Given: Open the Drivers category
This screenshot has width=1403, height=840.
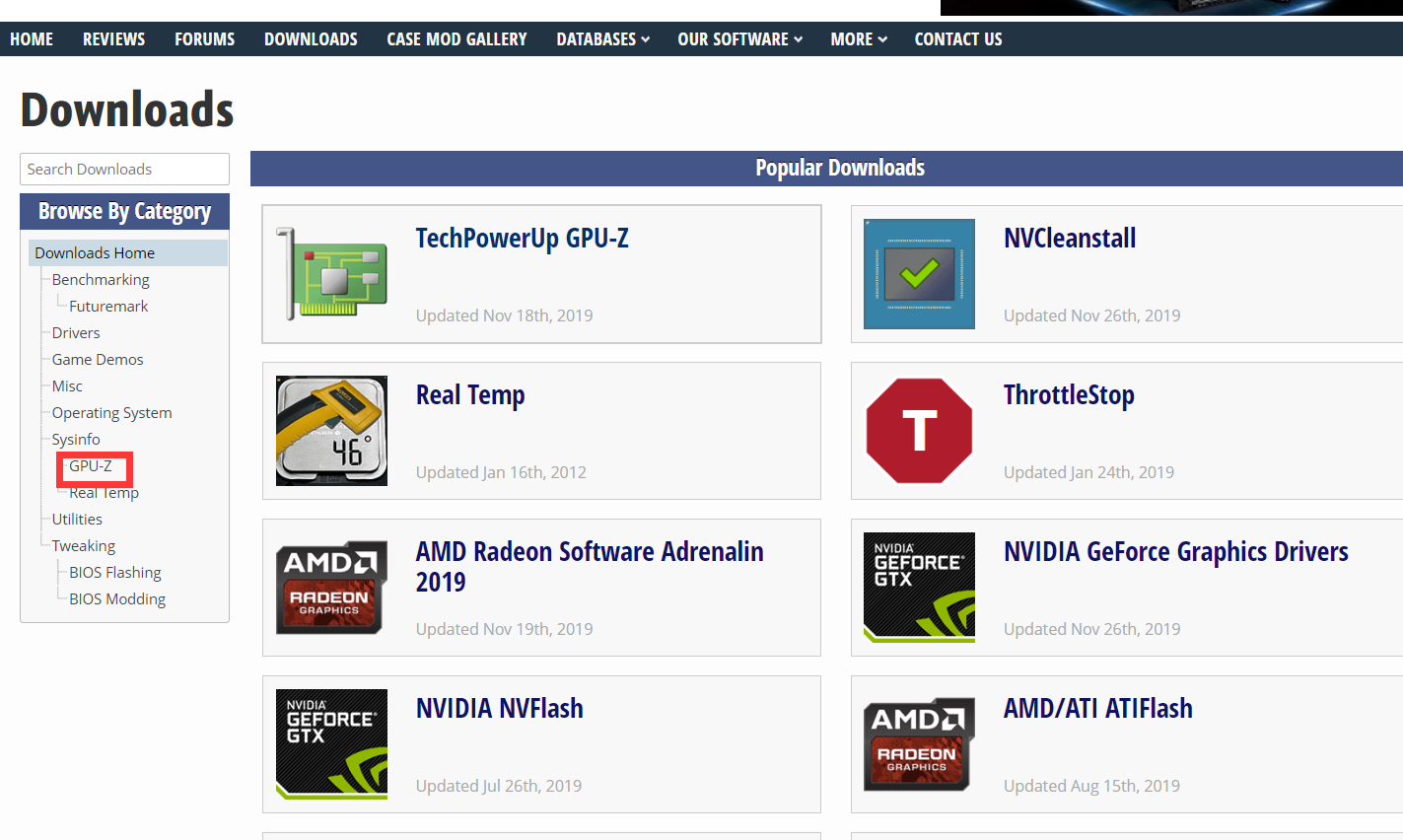Looking at the screenshot, I should pyautogui.click(x=76, y=333).
